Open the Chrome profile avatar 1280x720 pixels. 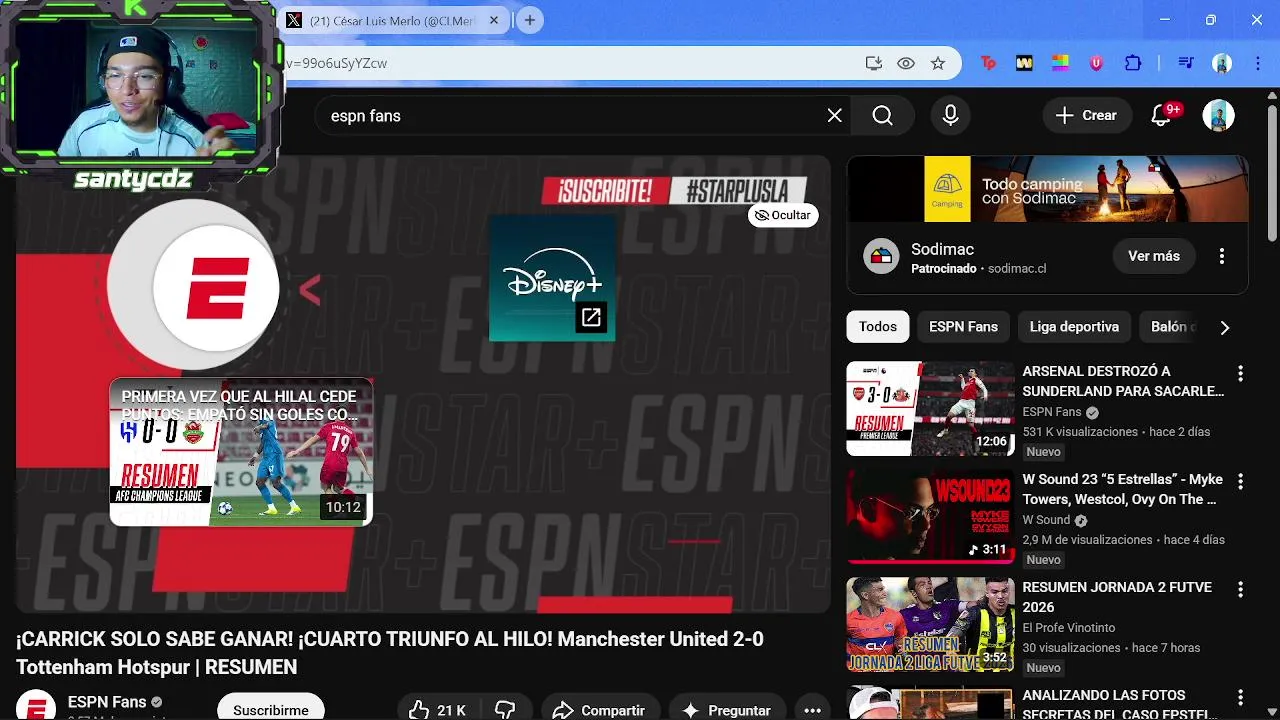1222,63
